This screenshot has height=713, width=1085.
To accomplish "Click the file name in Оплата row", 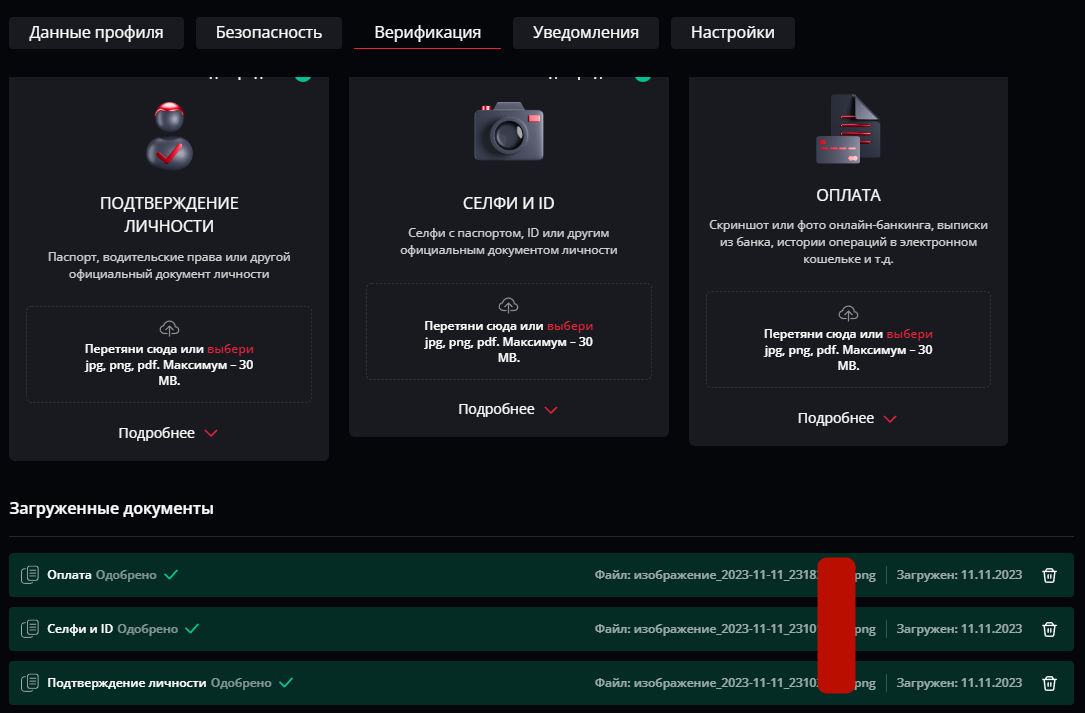I will [x=735, y=575].
